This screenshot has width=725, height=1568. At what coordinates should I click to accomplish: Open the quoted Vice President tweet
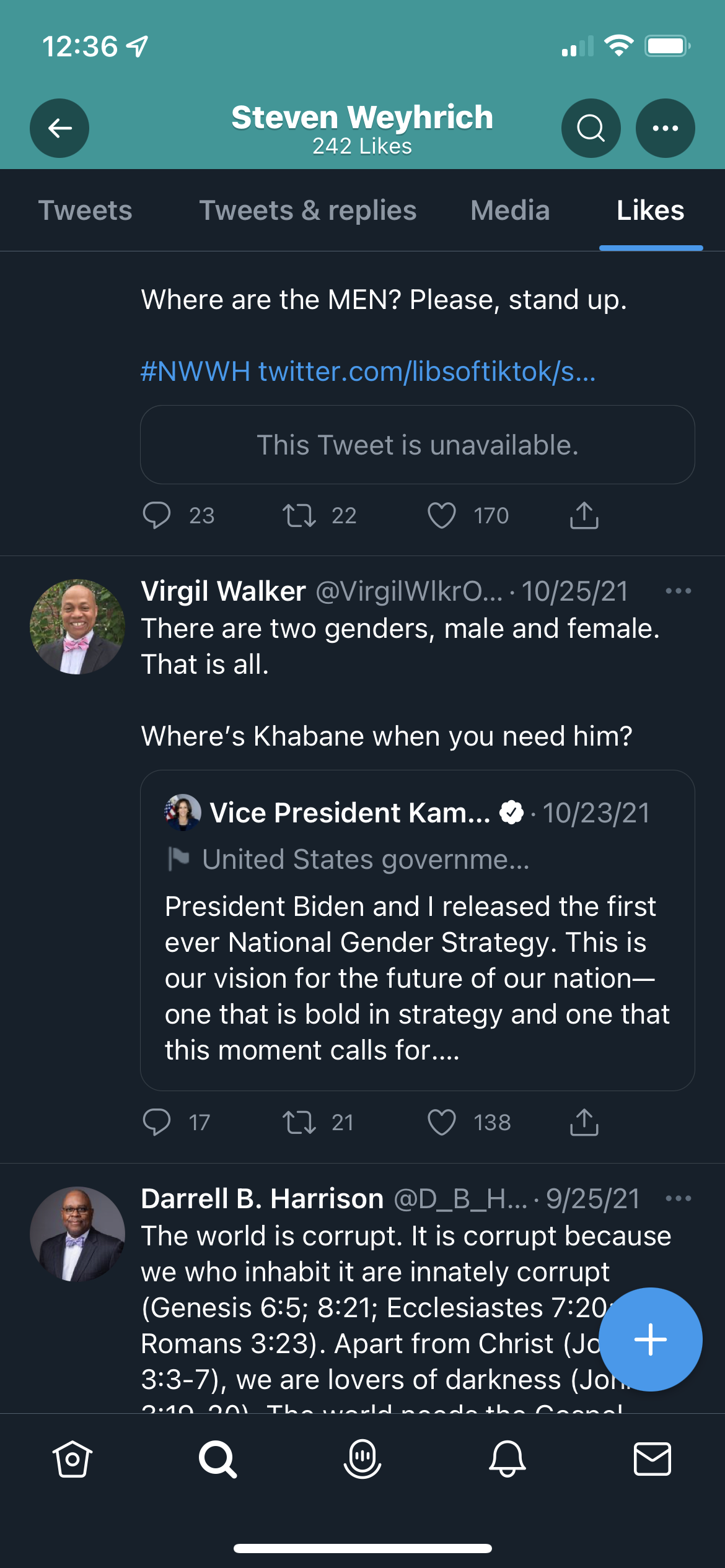coord(418,930)
